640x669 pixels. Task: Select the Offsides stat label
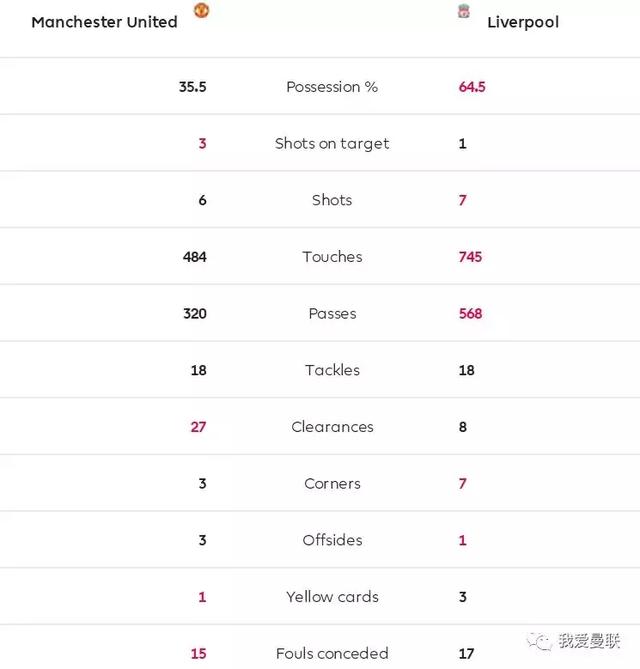[332, 540]
